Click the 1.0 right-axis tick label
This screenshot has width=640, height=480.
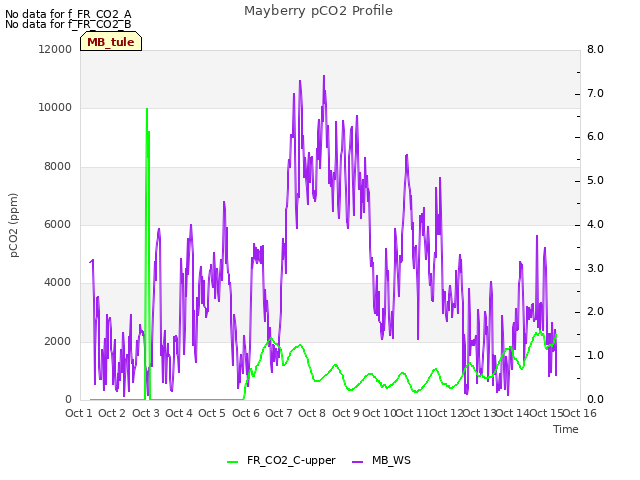point(595,356)
